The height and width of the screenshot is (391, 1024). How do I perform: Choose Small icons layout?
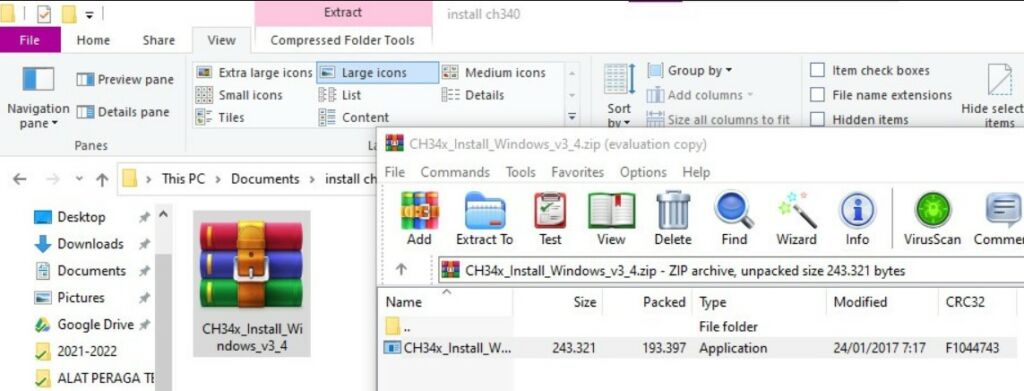click(239, 95)
